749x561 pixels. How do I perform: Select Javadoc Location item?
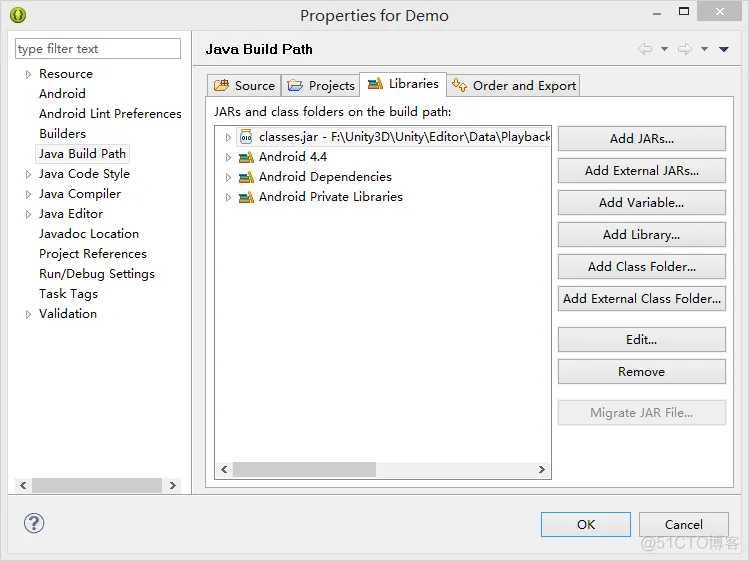89,234
